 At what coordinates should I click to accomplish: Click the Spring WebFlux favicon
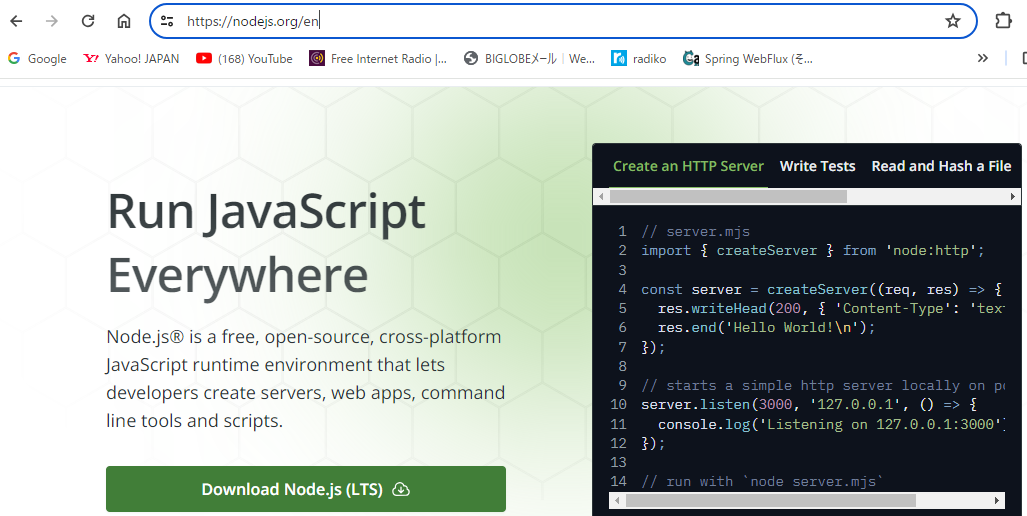click(x=690, y=58)
